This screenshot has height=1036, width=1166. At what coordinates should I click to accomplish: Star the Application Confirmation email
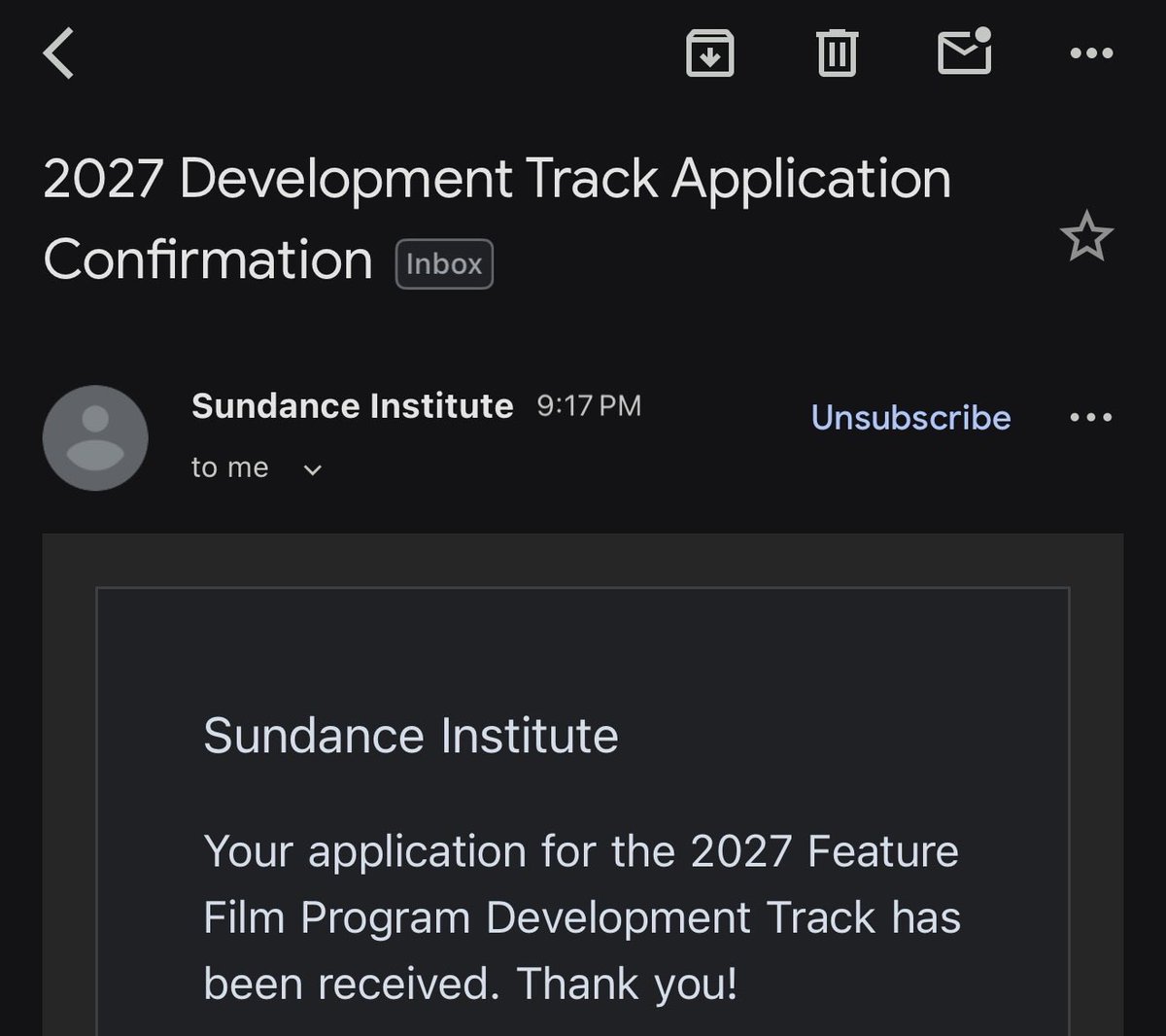1086,237
